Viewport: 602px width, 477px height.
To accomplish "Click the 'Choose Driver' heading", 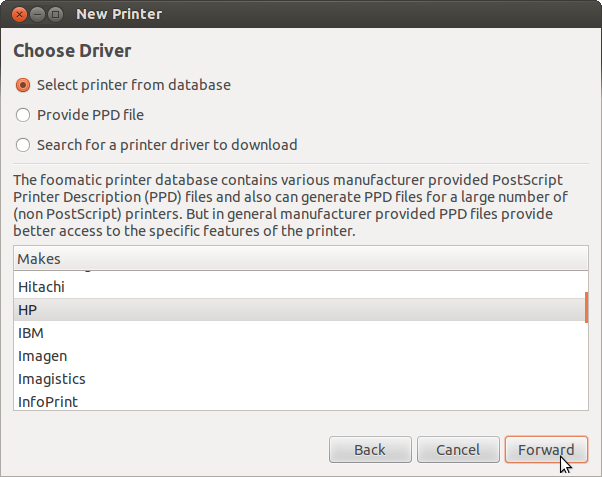I will [x=72, y=50].
